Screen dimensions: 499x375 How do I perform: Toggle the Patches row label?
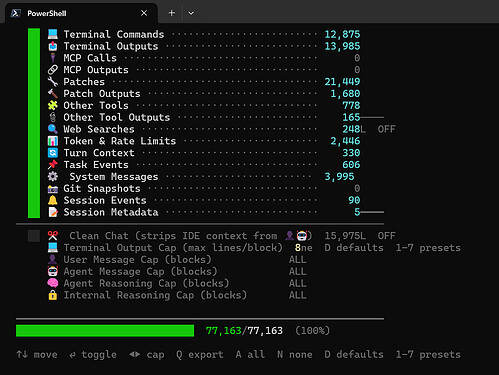point(84,82)
